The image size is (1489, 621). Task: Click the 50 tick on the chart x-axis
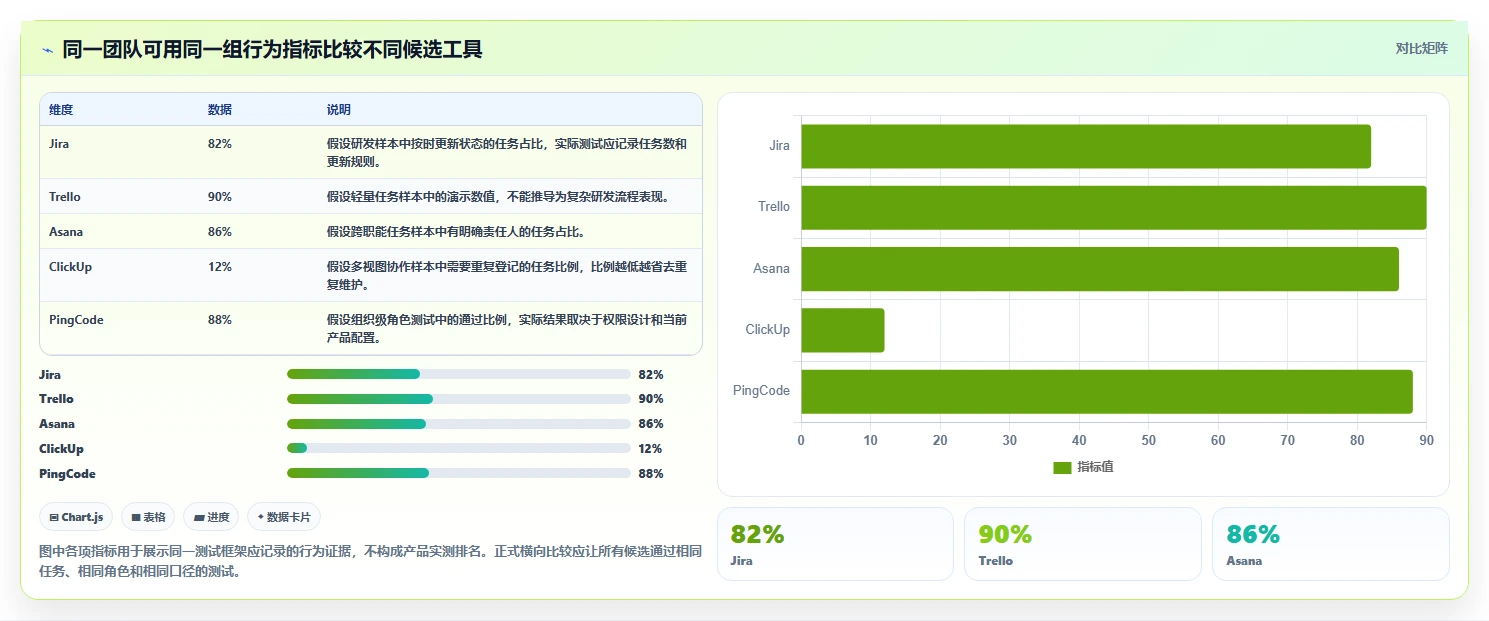click(1148, 440)
